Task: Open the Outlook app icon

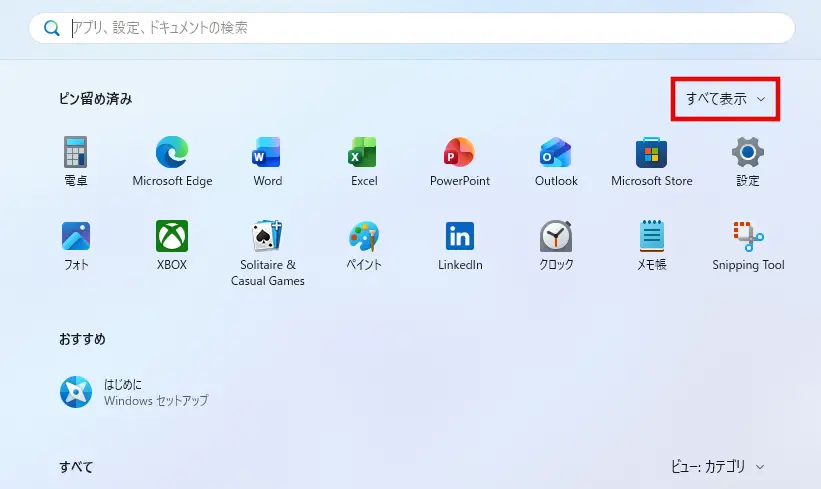Action: point(556,152)
